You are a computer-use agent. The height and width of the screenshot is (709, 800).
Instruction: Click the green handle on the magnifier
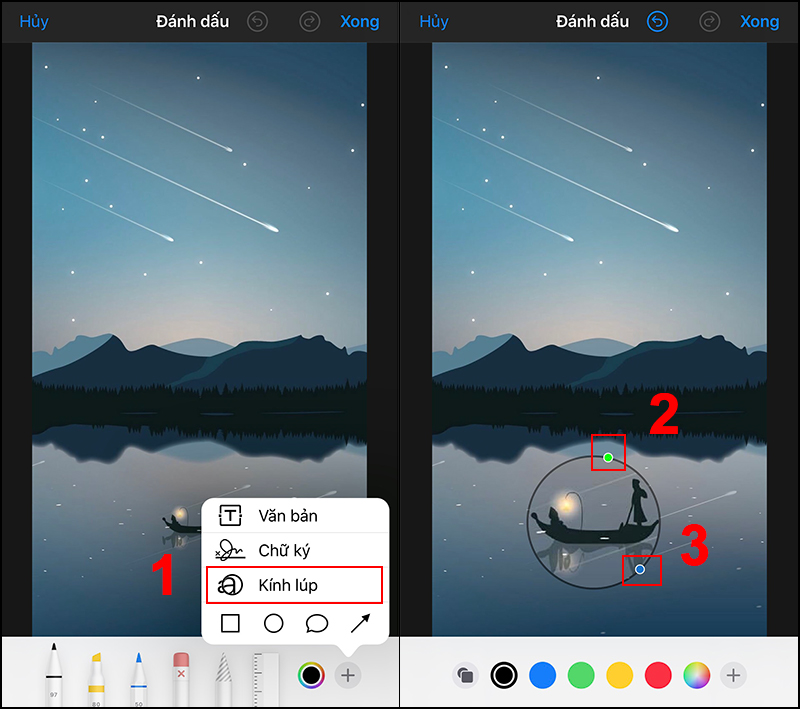coord(608,458)
